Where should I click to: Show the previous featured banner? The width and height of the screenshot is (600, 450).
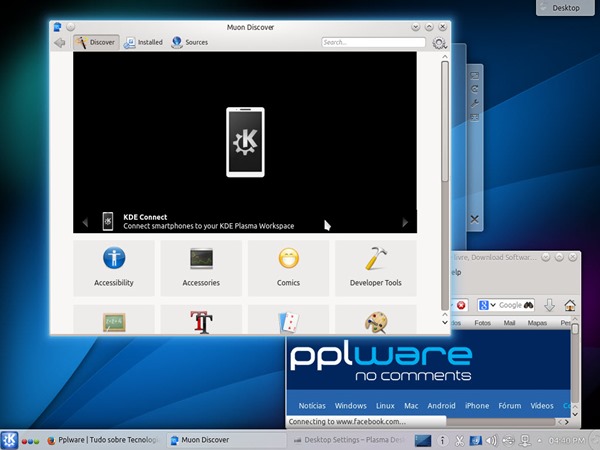pos(85,222)
